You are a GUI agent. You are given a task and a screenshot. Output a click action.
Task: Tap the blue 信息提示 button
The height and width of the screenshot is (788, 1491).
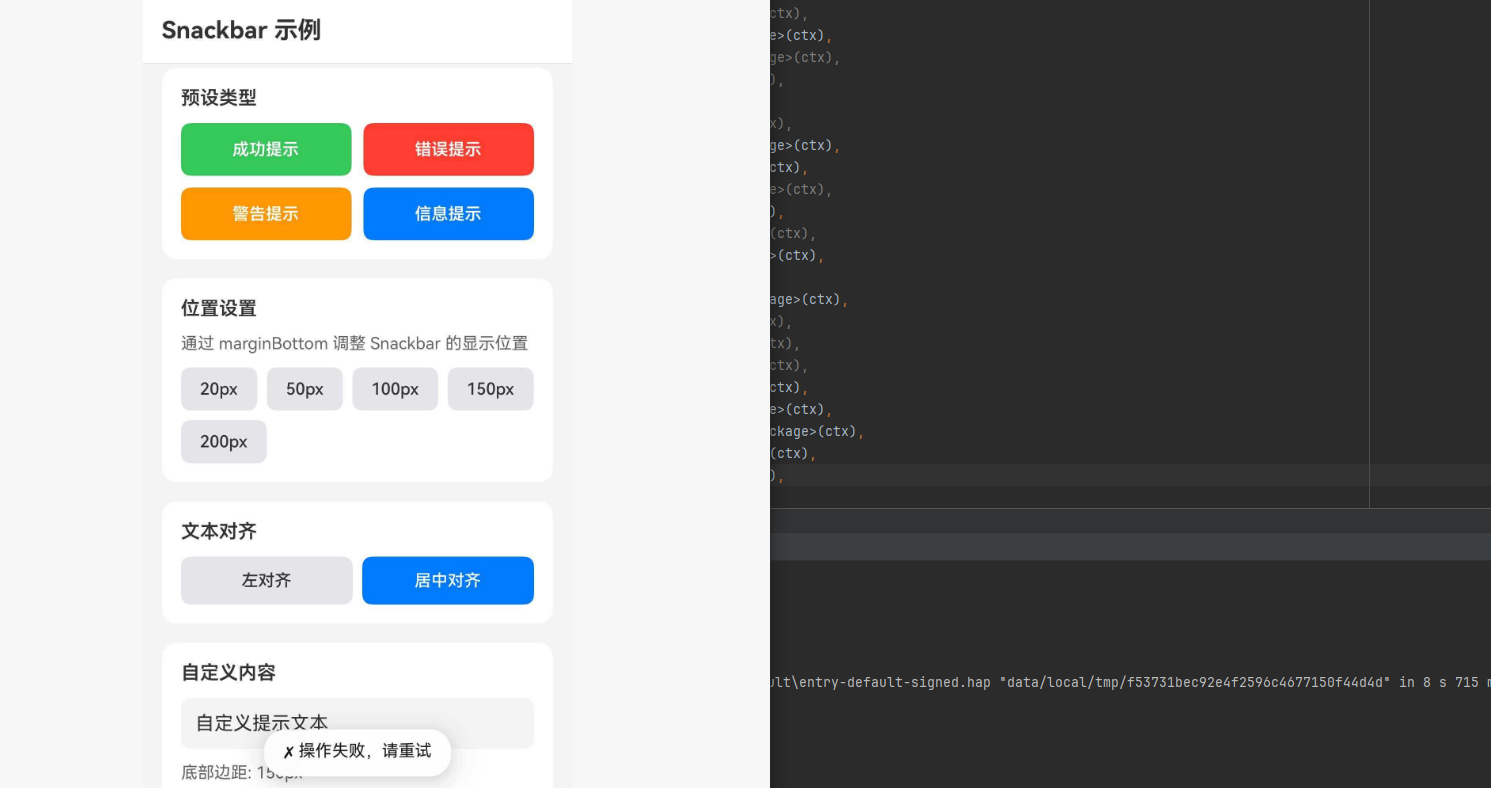[448, 214]
